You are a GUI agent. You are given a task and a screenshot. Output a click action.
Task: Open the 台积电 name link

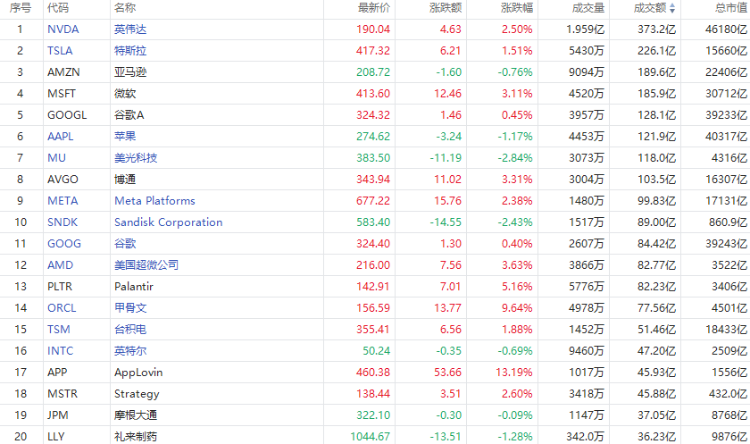130,329
